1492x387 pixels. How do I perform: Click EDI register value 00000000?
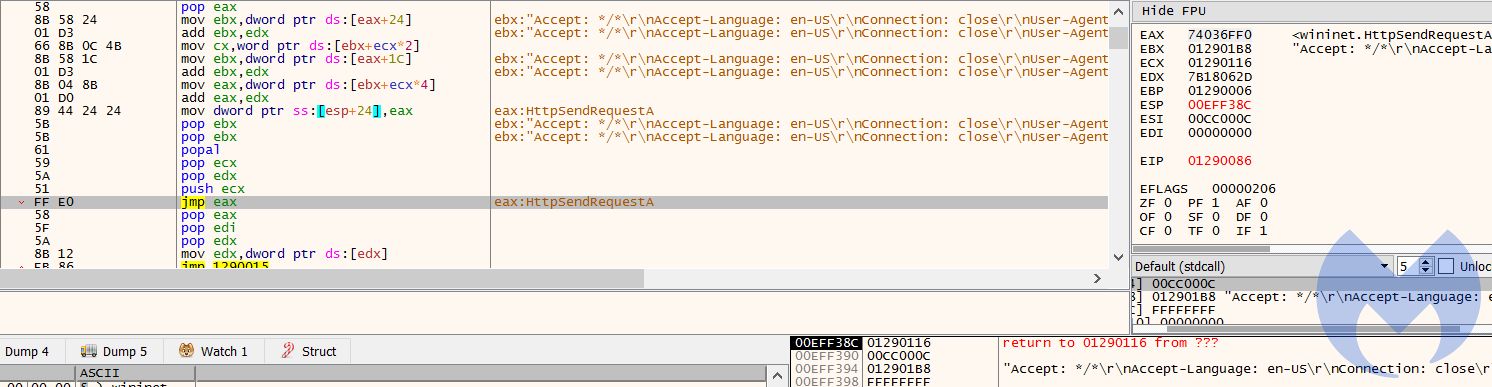point(1219,133)
